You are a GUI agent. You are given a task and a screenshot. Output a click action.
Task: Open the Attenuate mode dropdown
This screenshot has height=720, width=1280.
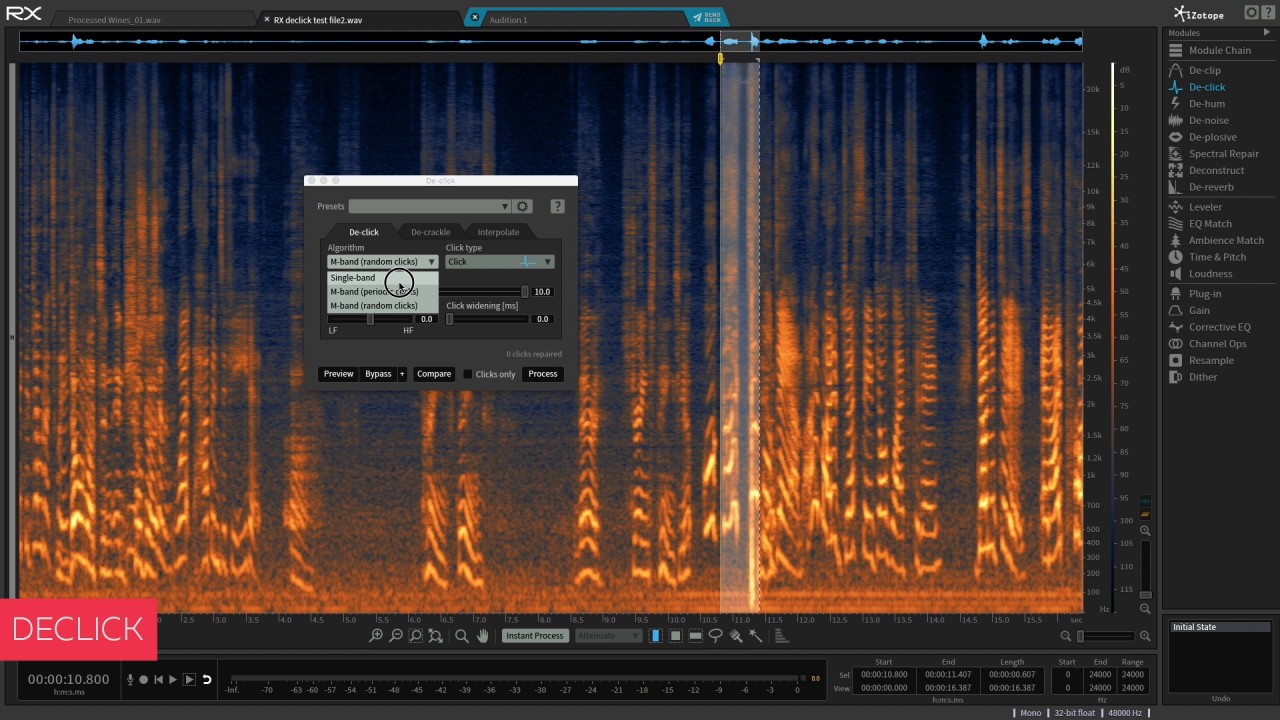point(608,636)
